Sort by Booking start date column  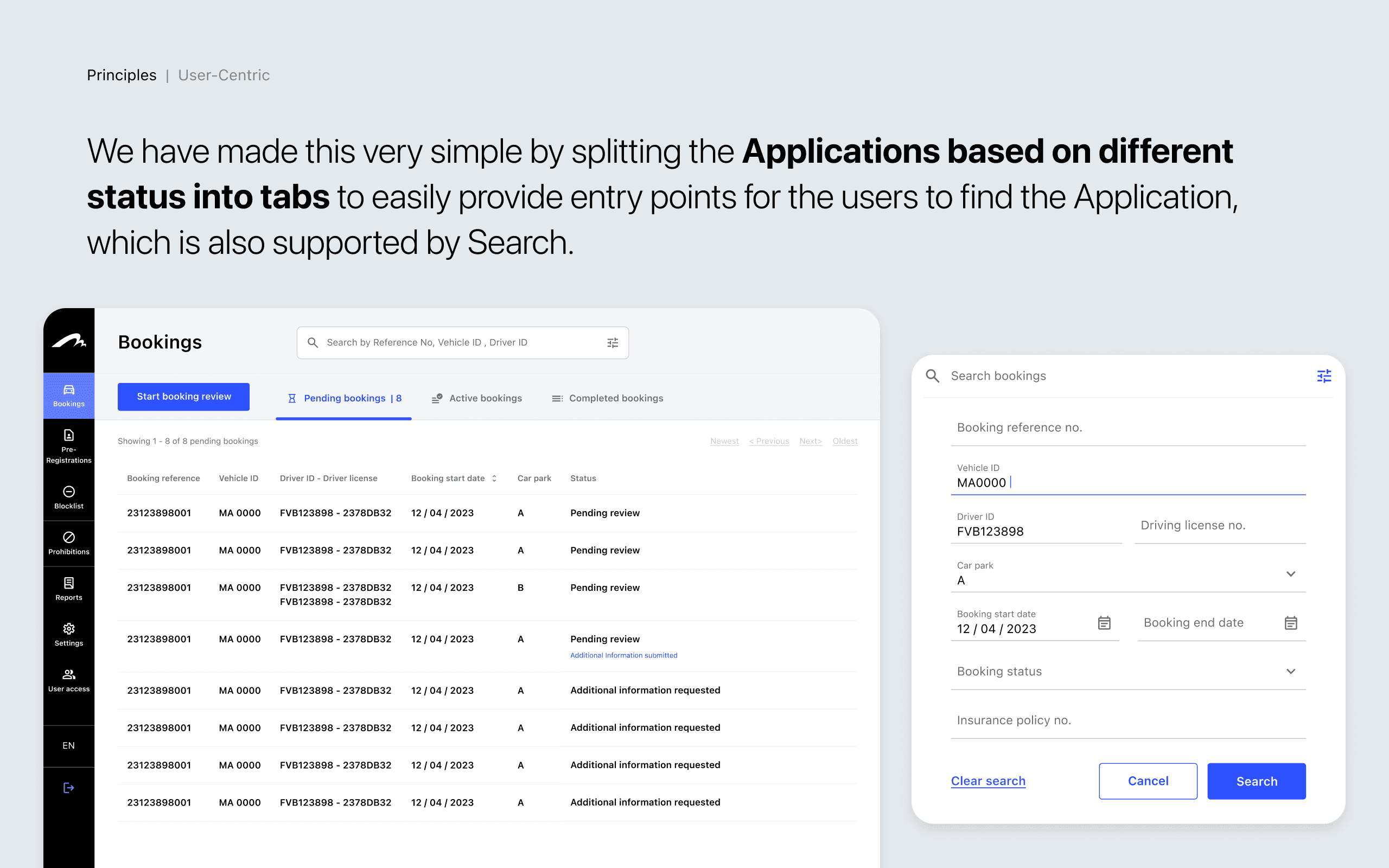click(x=494, y=478)
